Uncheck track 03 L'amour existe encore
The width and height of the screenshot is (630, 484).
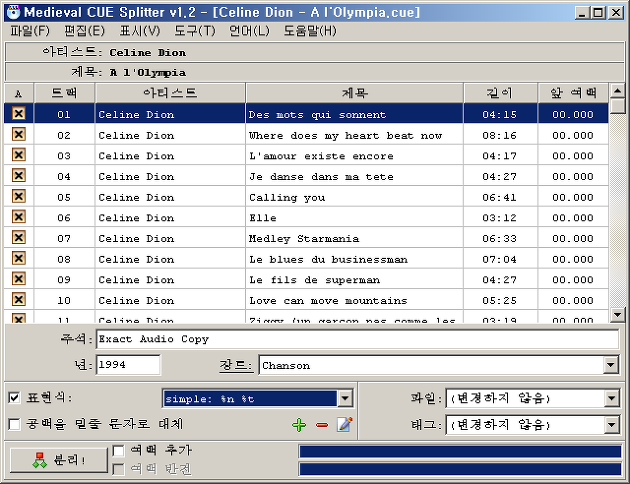coord(18,155)
